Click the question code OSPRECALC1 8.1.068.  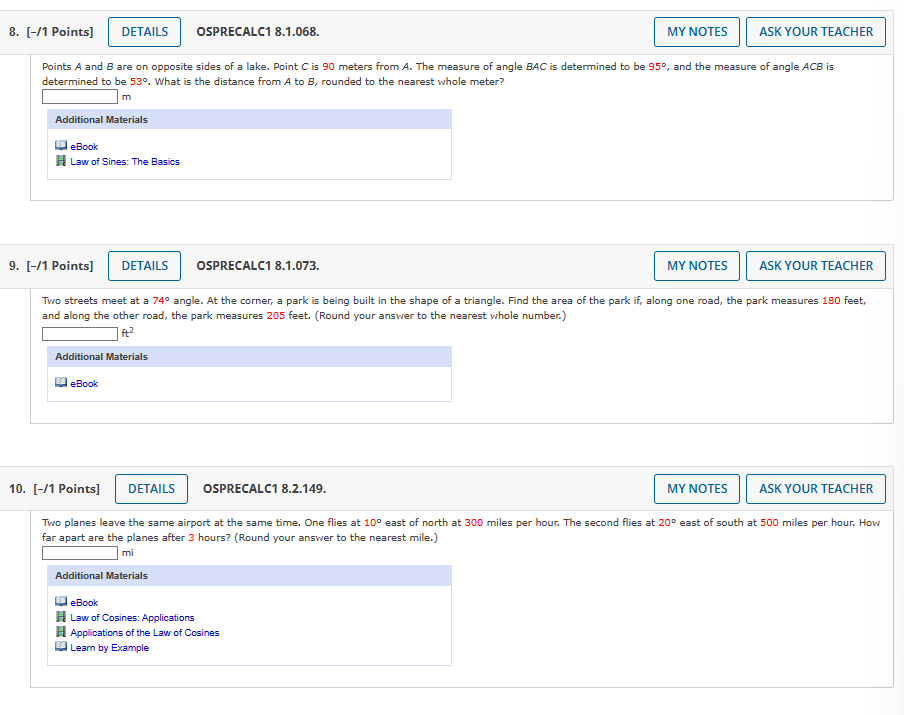tap(258, 32)
